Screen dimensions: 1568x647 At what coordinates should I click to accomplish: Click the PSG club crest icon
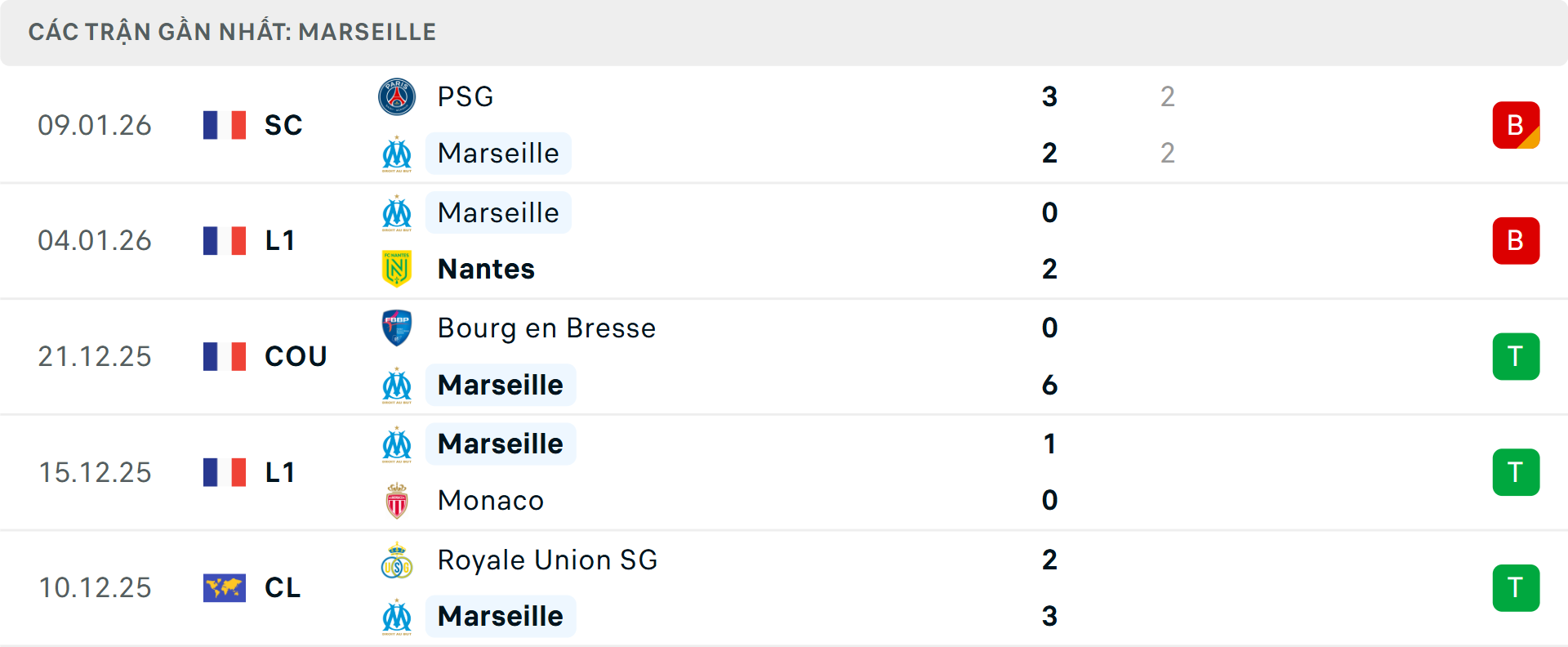pyautogui.click(x=398, y=96)
